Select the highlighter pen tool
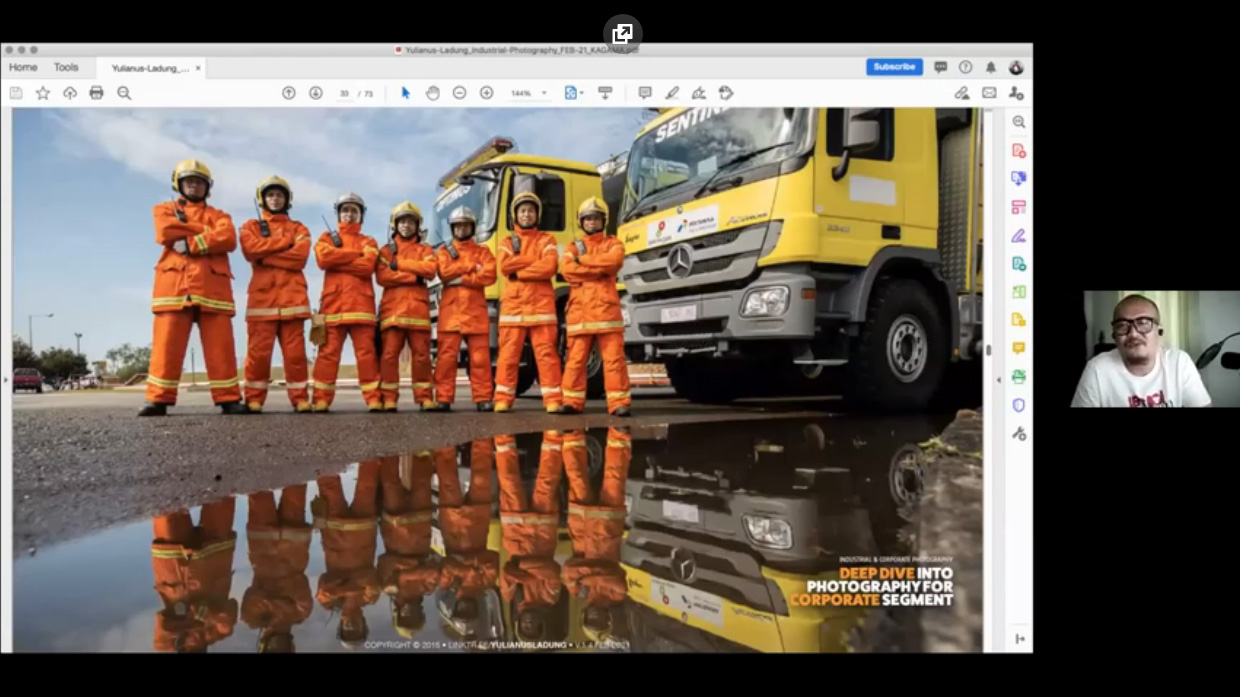The height and width of the screenshot is (697, 1240). pyautogui.click(x=672, y=93)
